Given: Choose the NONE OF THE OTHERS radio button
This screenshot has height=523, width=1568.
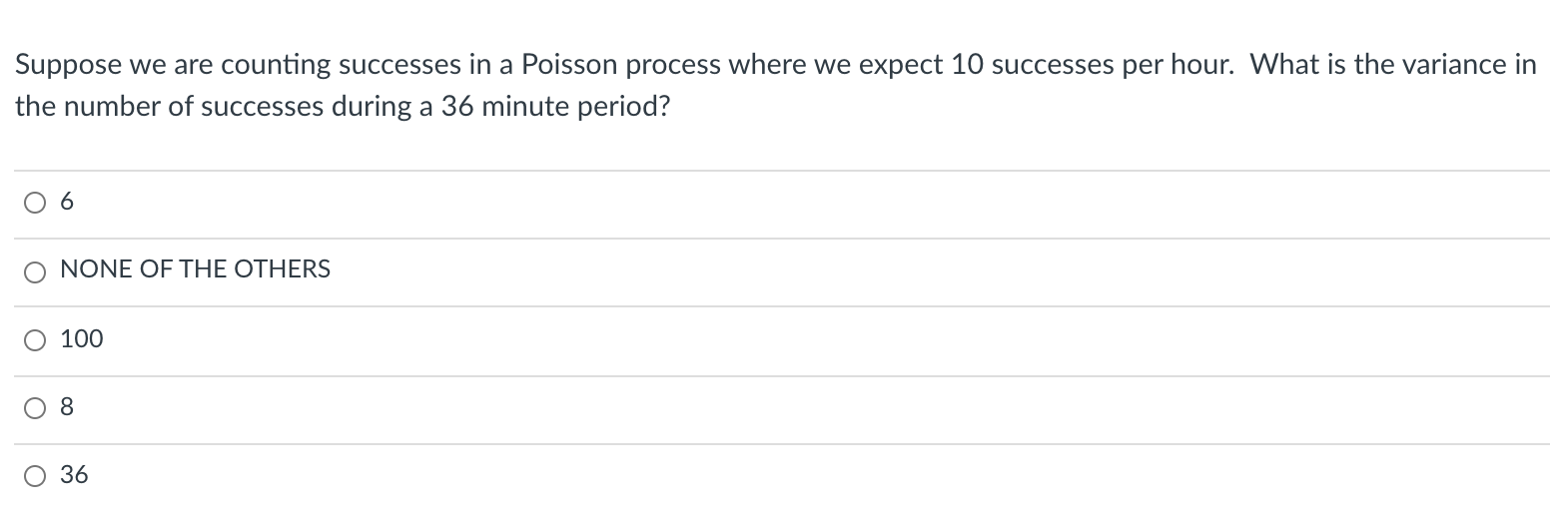Looking at the screenshot, I should (x=35, y=271).
